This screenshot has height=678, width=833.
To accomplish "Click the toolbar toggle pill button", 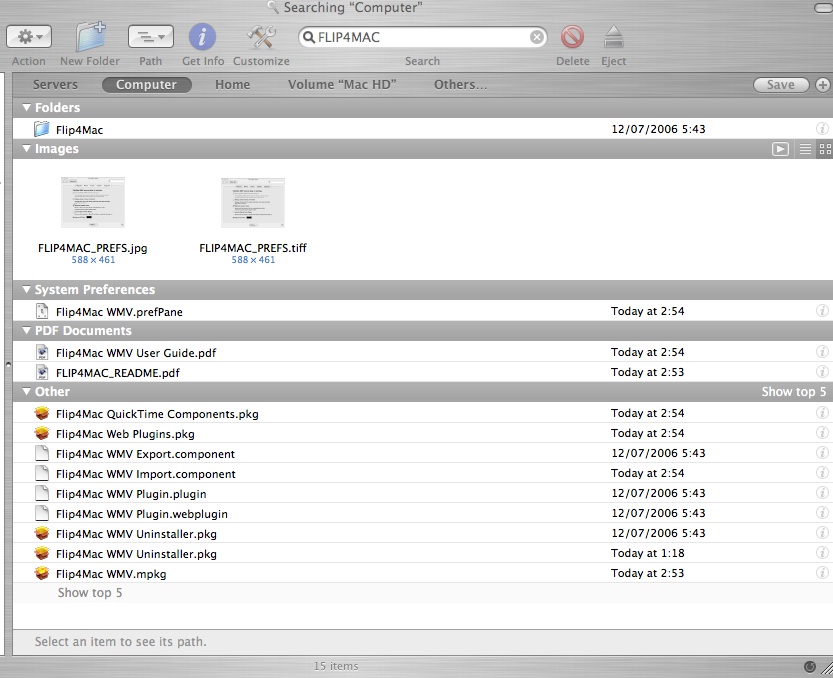I will pyautogui.click(x=823, y=7).
